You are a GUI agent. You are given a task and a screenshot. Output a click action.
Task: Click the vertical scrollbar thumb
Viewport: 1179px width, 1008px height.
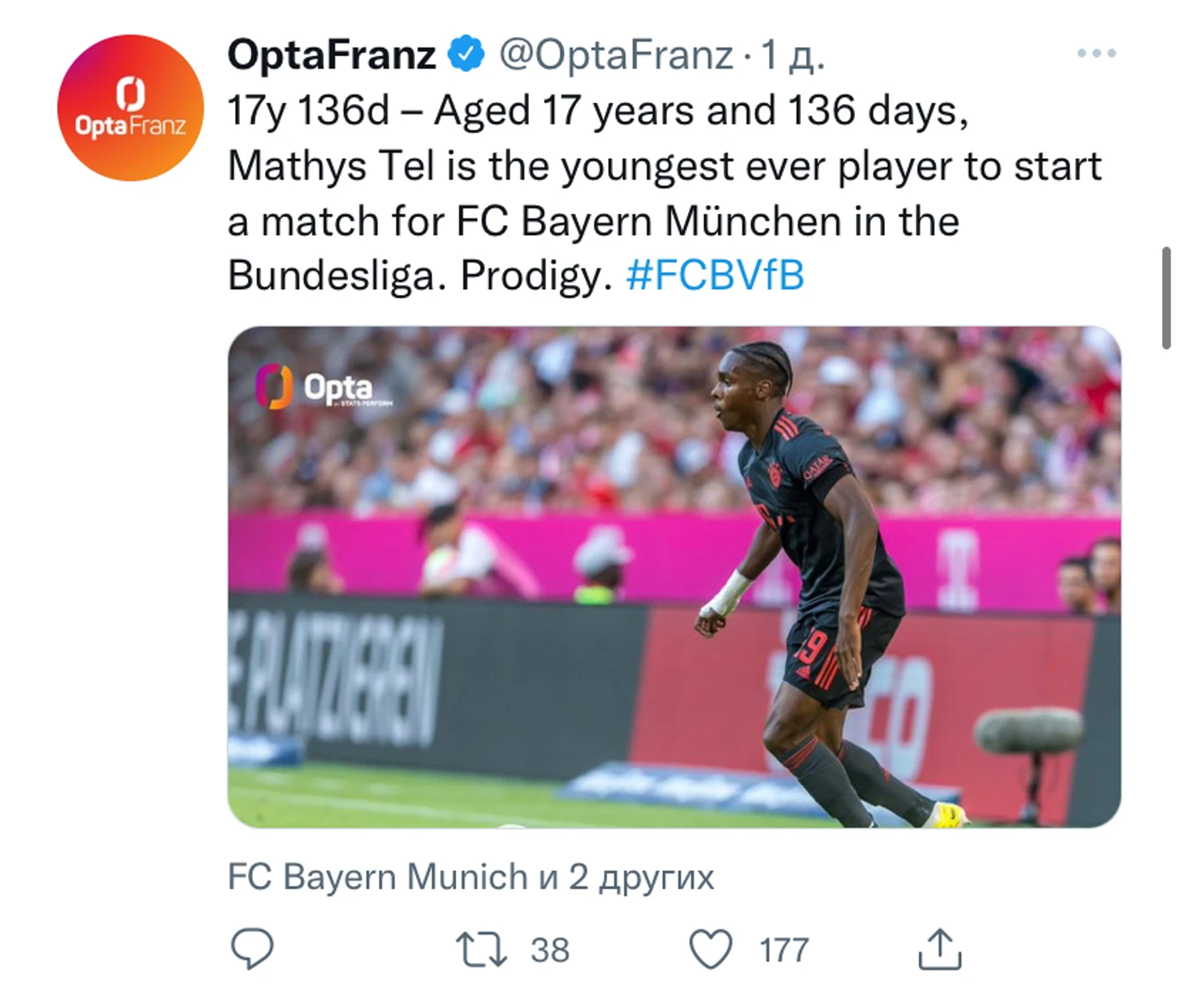click(x=1165, y=297)
